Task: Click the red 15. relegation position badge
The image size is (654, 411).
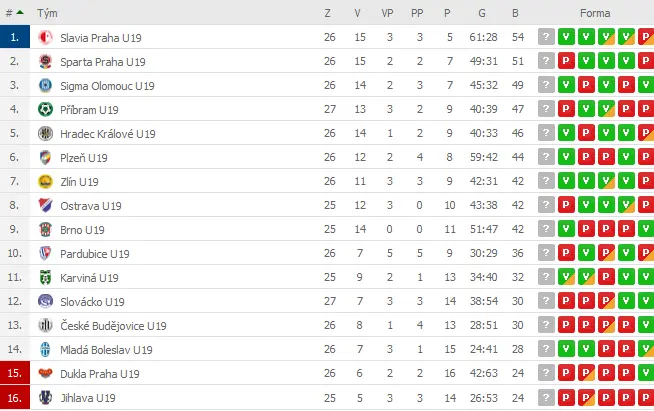Action: click(x=15, y=373)
